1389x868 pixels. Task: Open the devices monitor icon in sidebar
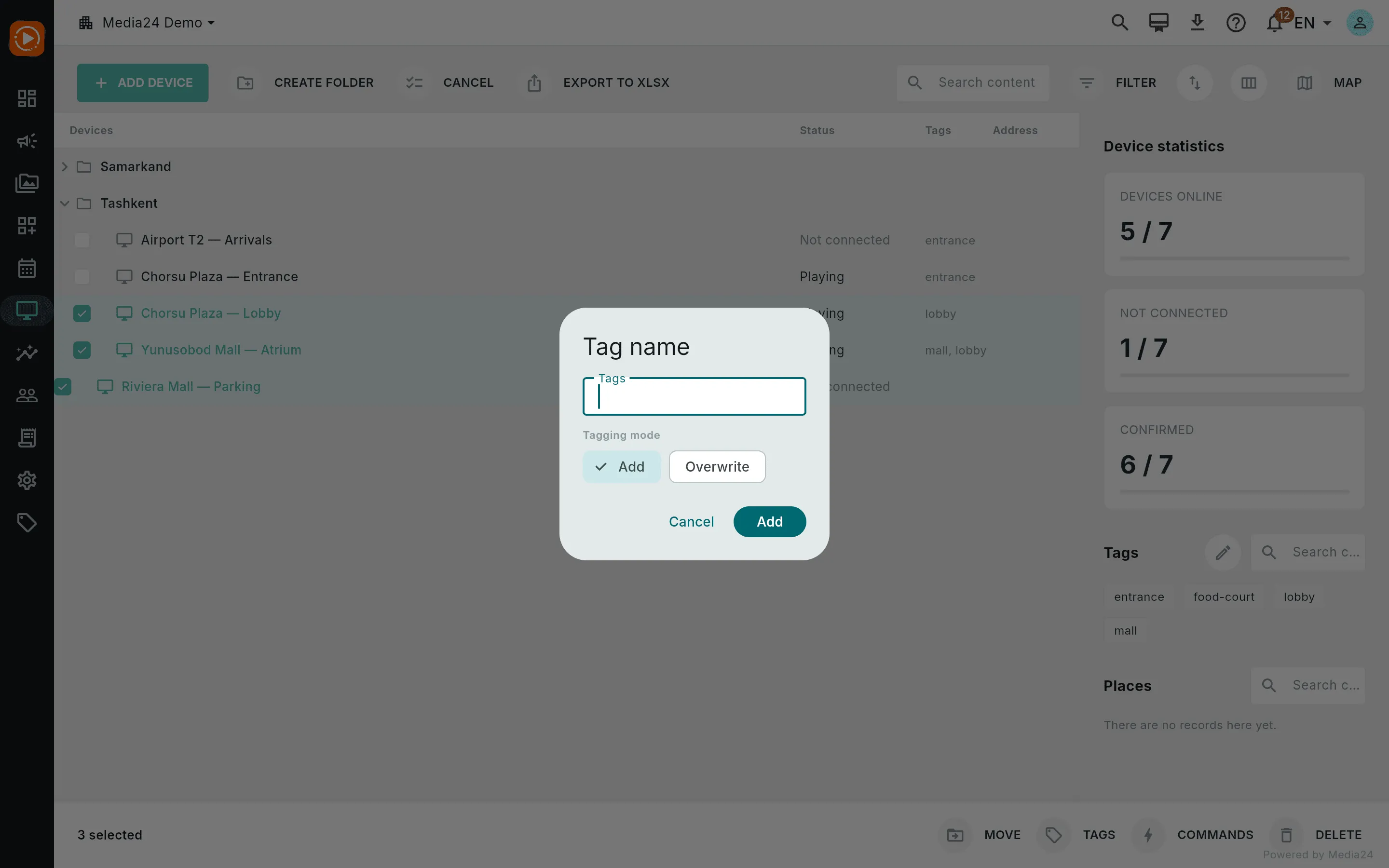click(27, 311)
